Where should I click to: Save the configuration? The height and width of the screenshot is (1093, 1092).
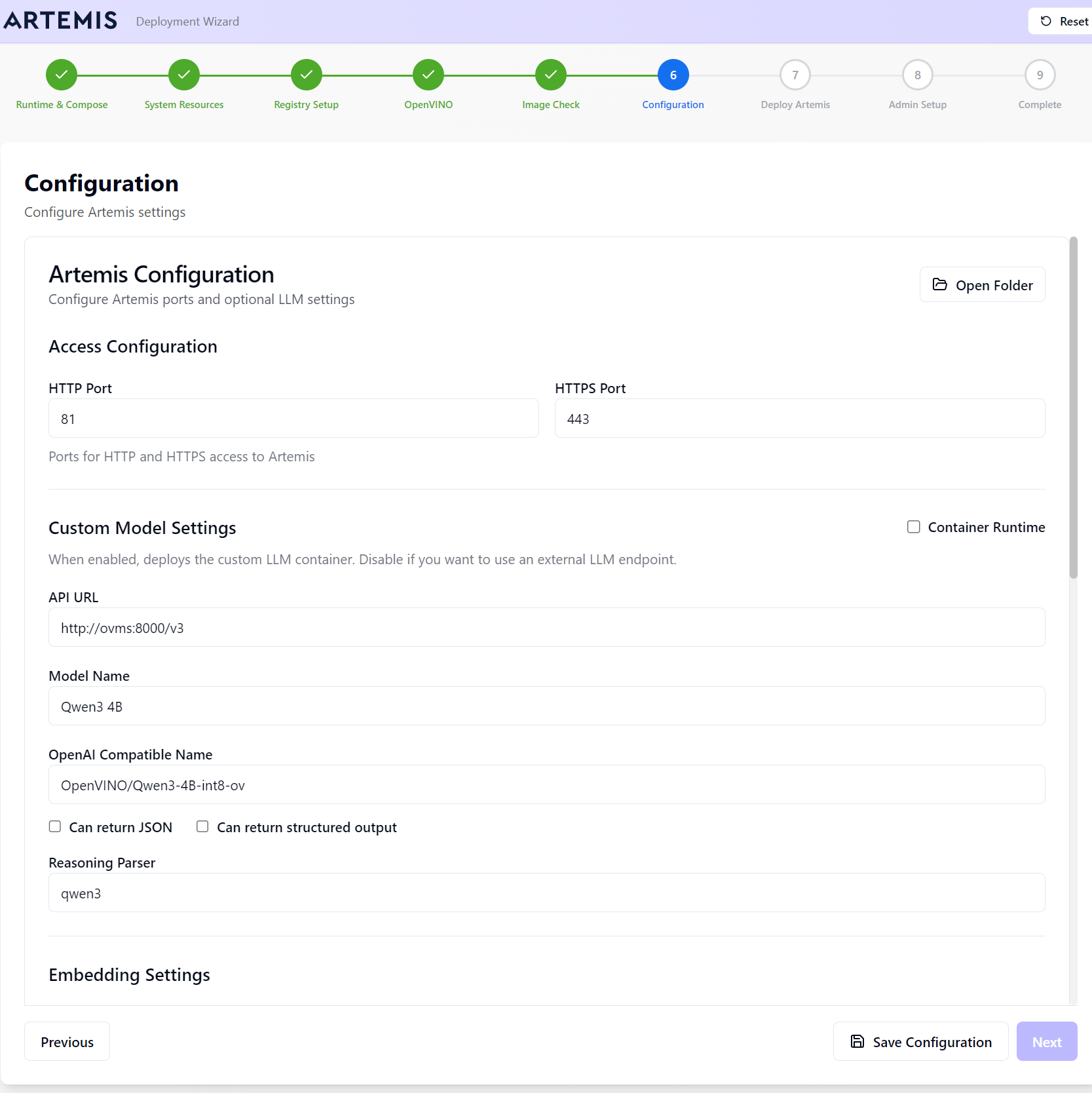coord(920,1042)
